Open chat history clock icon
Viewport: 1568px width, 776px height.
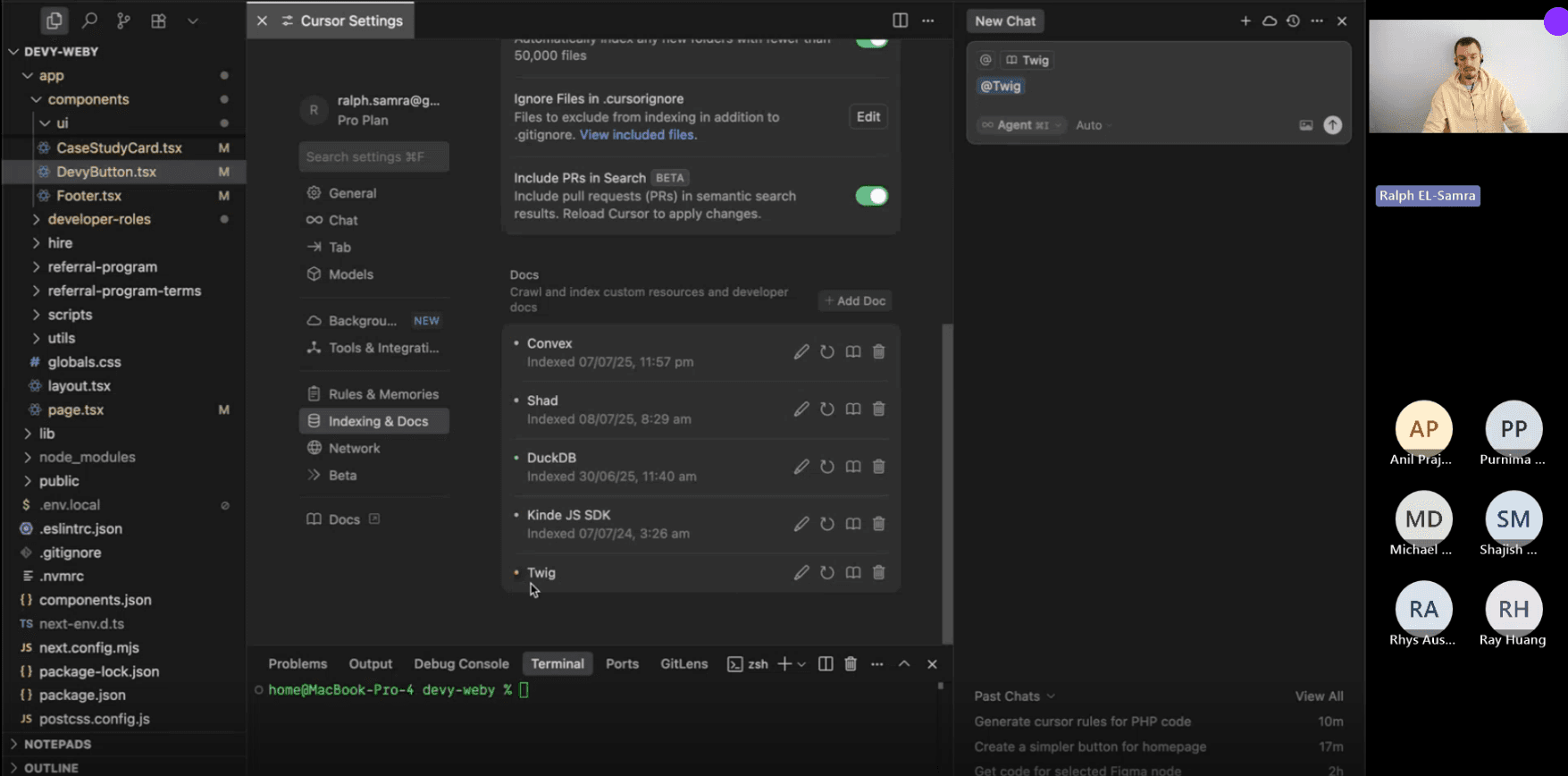[1293, 21]
